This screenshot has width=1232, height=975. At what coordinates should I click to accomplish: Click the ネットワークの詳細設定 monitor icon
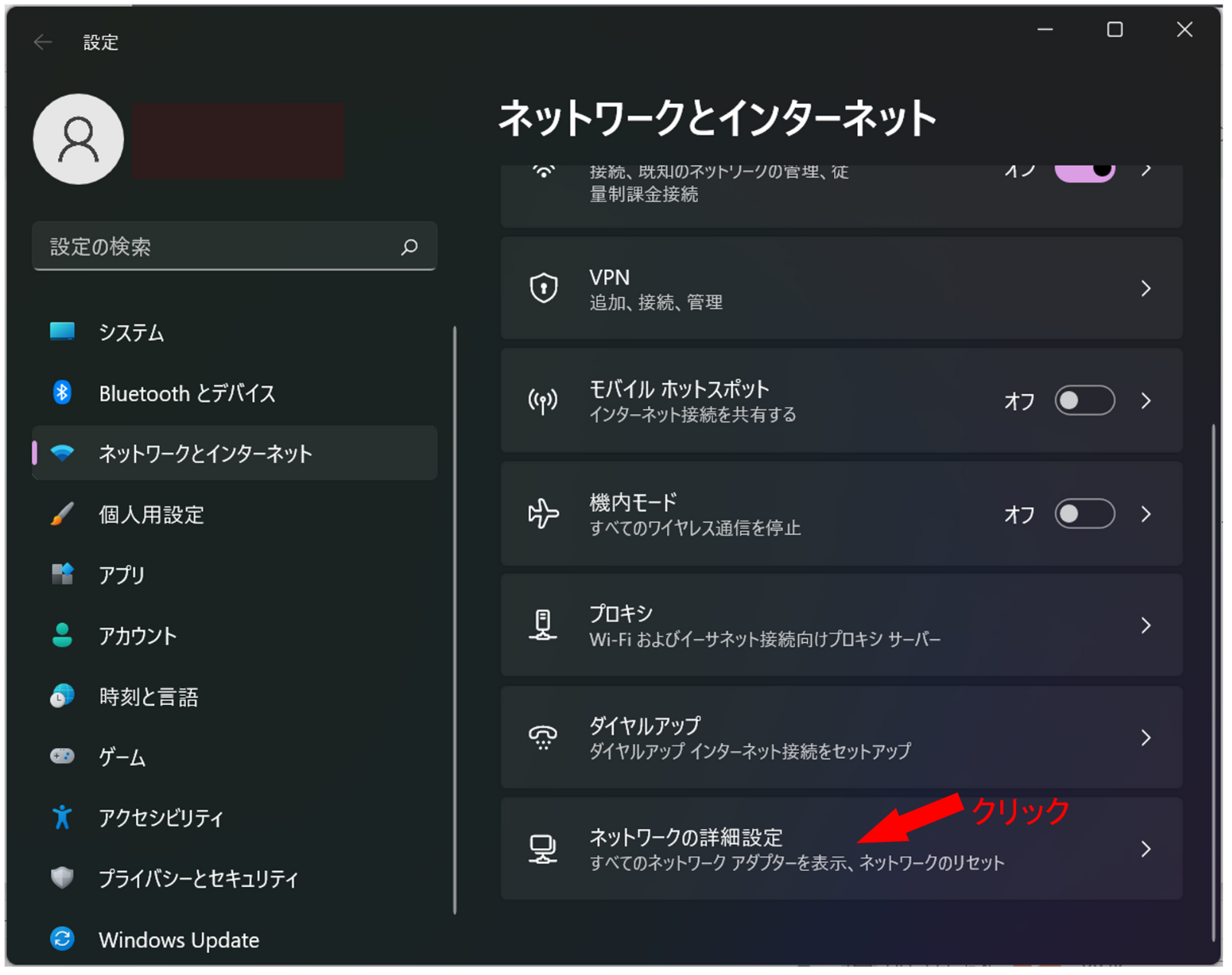[543, 849]
